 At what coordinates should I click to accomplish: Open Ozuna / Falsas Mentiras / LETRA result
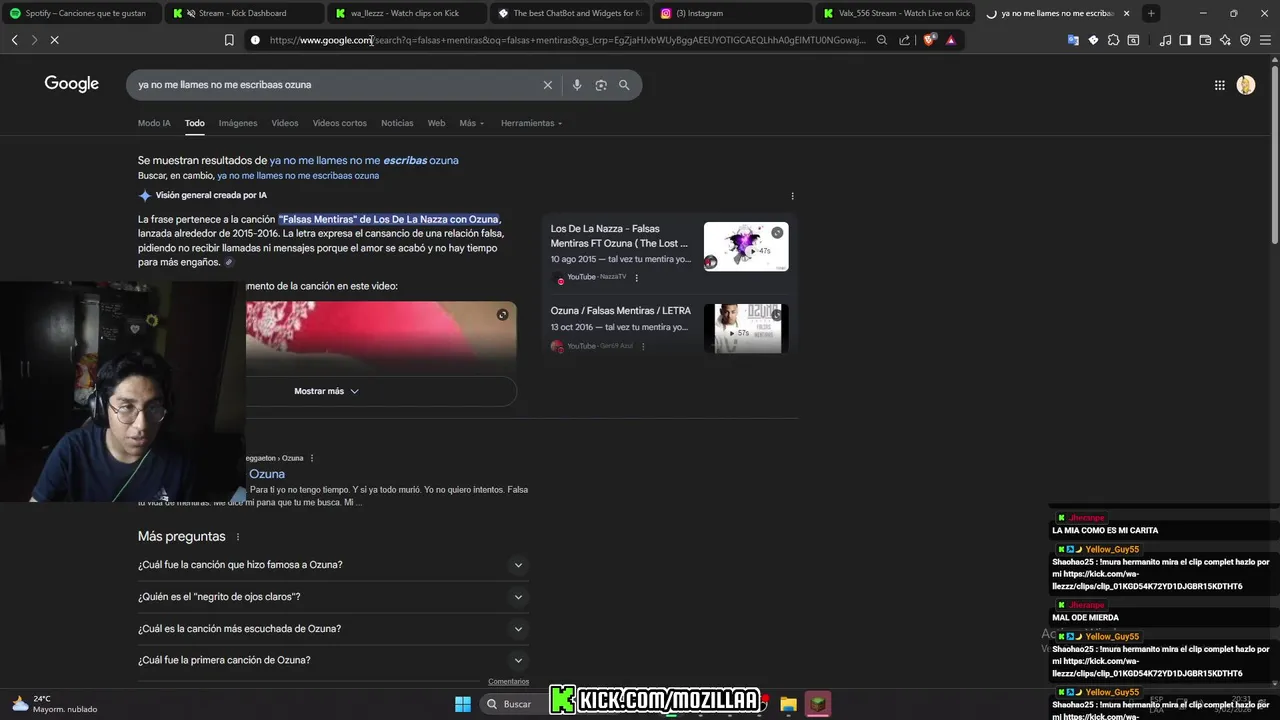click(620, 311)
